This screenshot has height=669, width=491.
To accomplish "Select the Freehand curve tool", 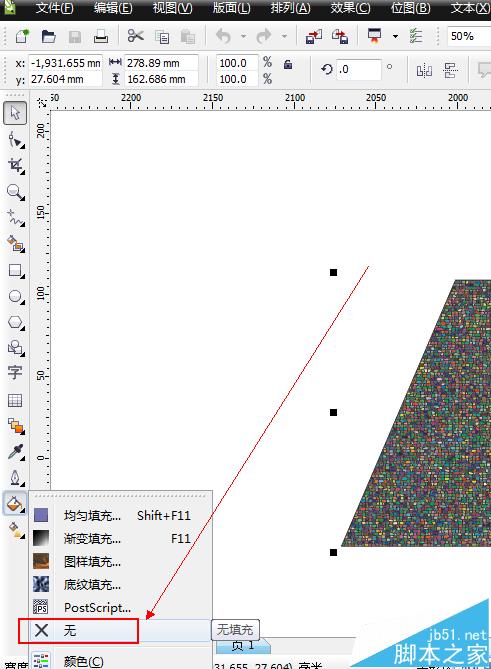I will coord(16,218).
